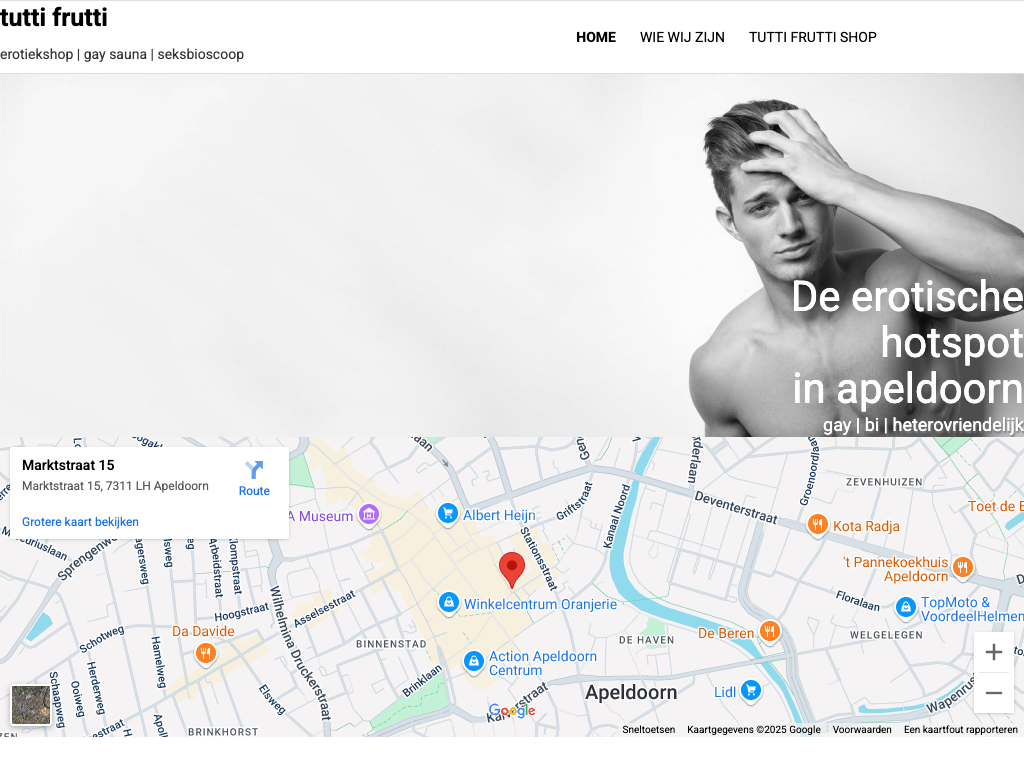Zoom out the map with minus button
Screen dimensions: 1024x768
tap(993, 693)
